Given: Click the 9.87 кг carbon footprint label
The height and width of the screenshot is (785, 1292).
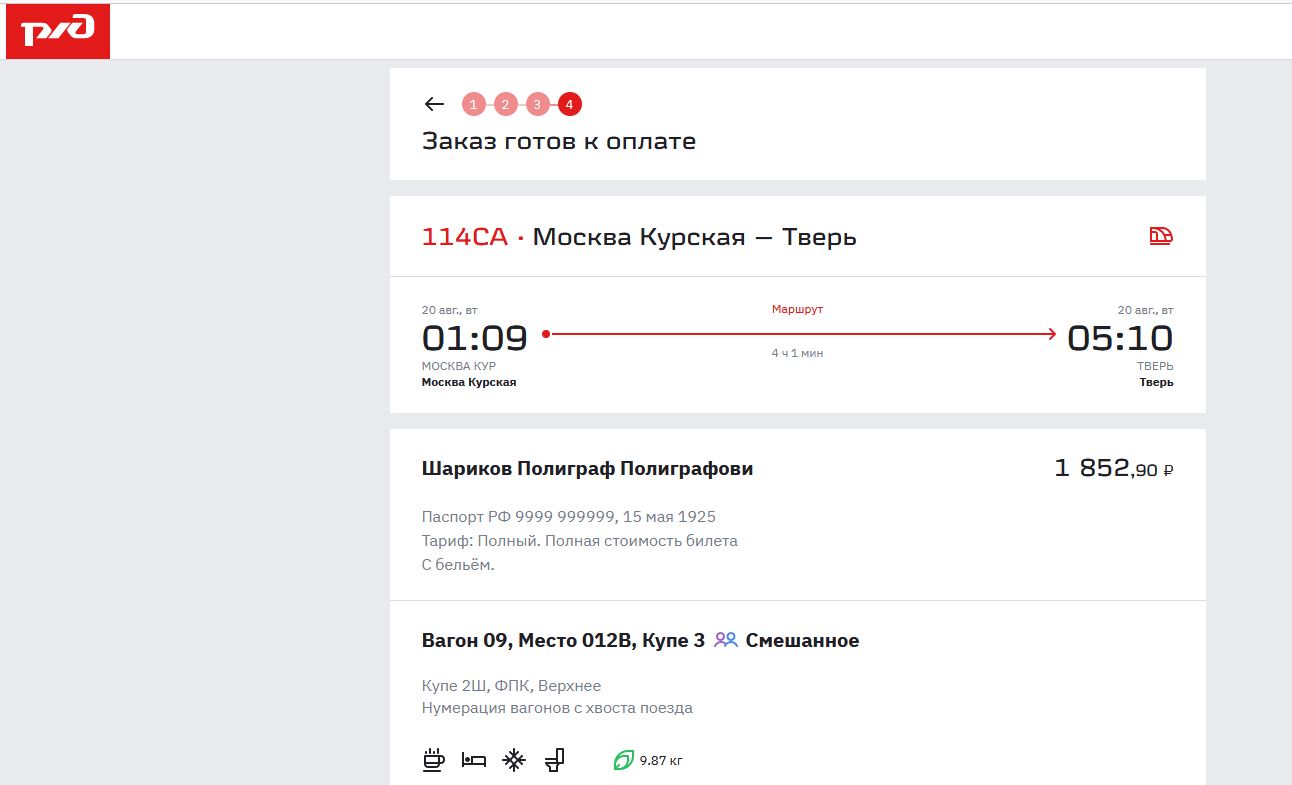Looking at the screenshot, I should point(661,761).
